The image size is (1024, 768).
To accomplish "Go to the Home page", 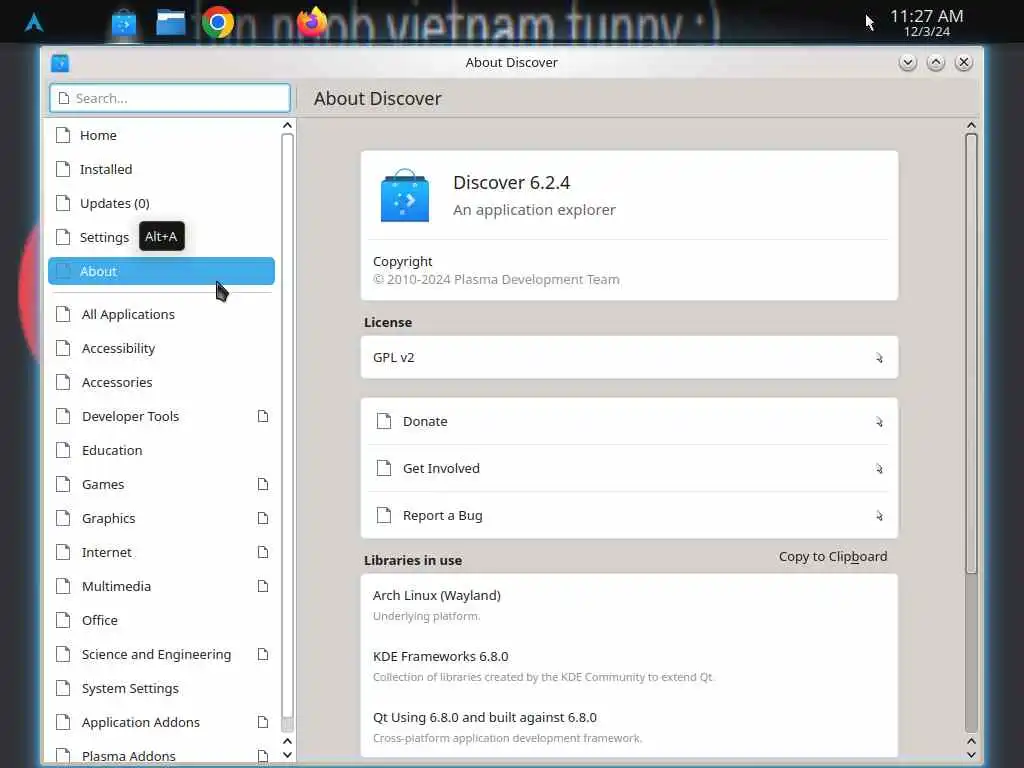I will [x=161, y=135].
